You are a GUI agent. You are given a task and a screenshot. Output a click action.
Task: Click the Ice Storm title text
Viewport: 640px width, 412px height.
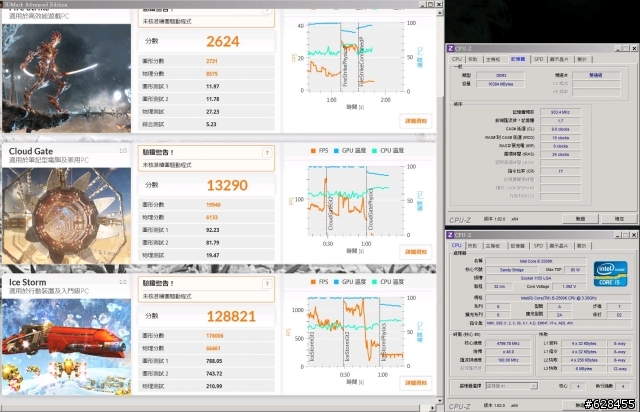[x=27, y=282]
